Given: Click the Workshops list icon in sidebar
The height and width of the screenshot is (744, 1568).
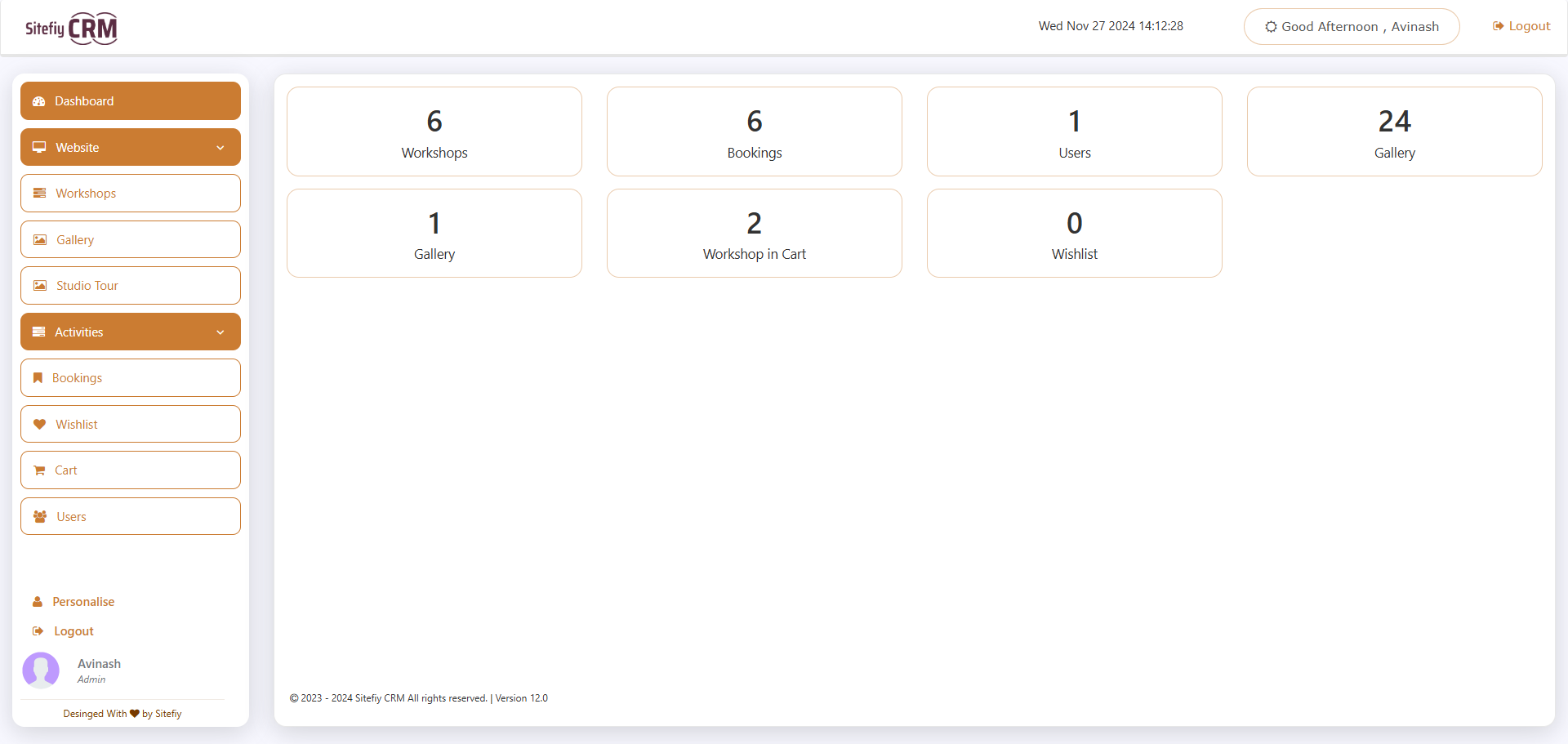Looking at the screenshot, I should click(39, 194).
